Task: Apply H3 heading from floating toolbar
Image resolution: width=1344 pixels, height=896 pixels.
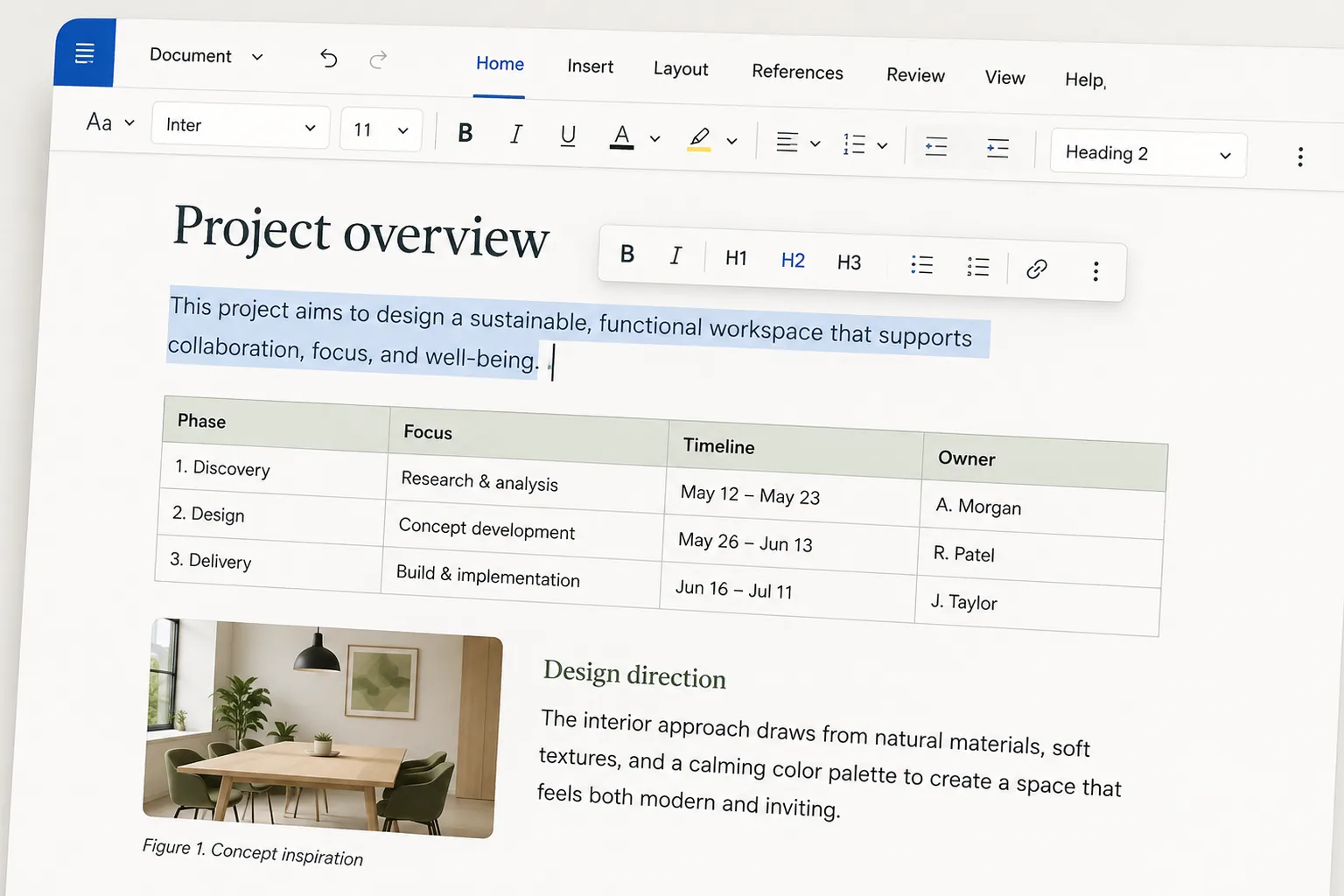Action: pos(849,262)
